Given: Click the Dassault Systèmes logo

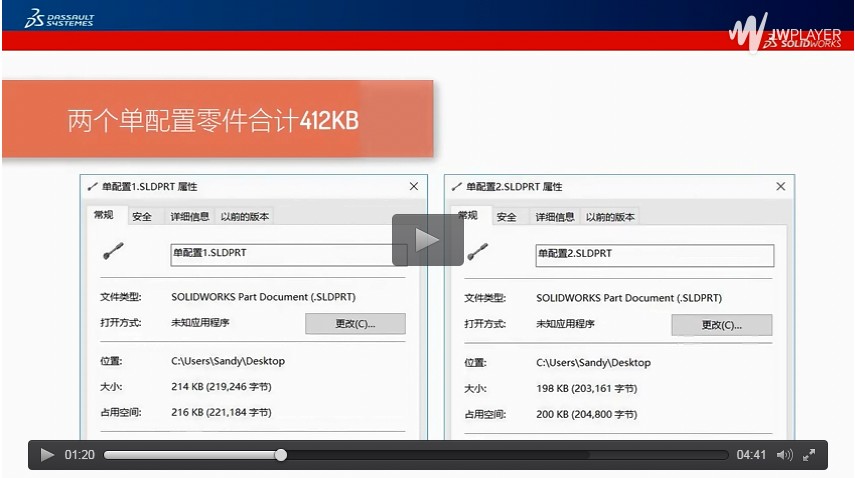Looking at the screenshot, I should click(x=58, y=17).
